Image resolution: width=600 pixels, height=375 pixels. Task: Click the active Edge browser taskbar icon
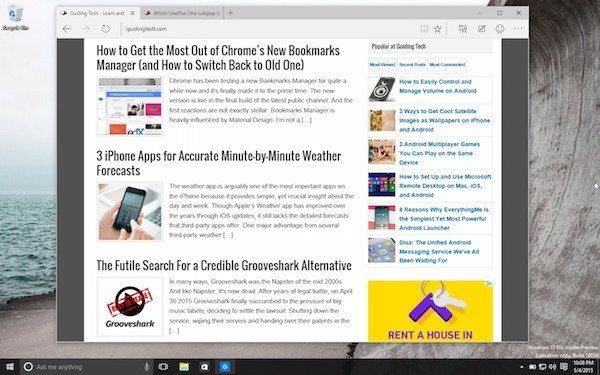point(225,367)
